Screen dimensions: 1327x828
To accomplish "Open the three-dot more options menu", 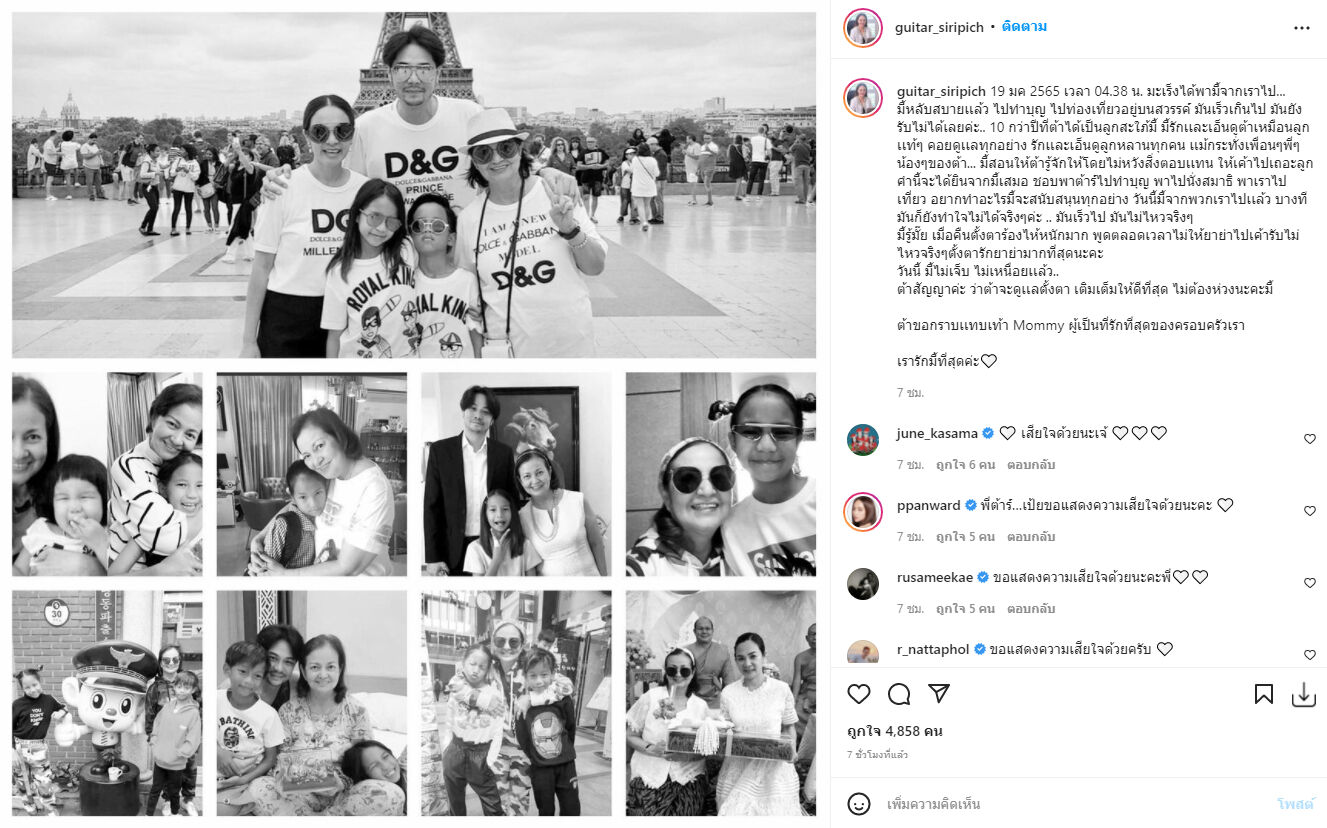I will [x=1301, y=28].
